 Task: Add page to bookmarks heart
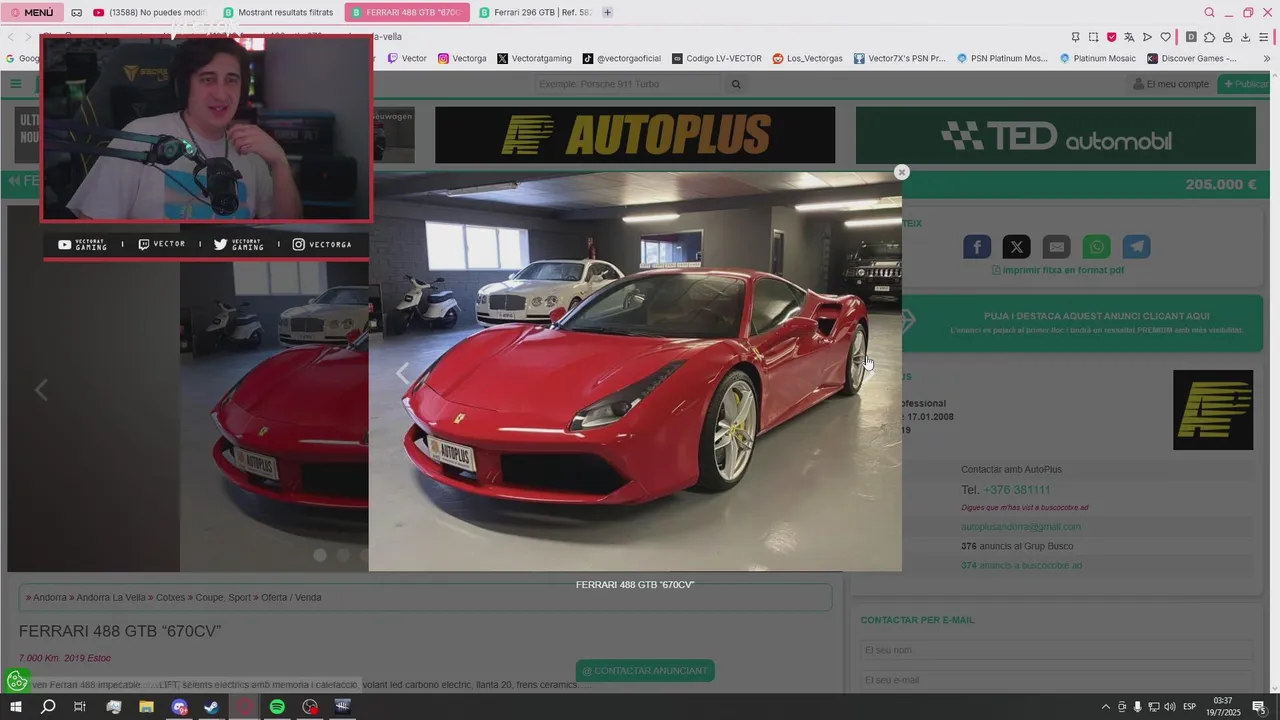1165,37
